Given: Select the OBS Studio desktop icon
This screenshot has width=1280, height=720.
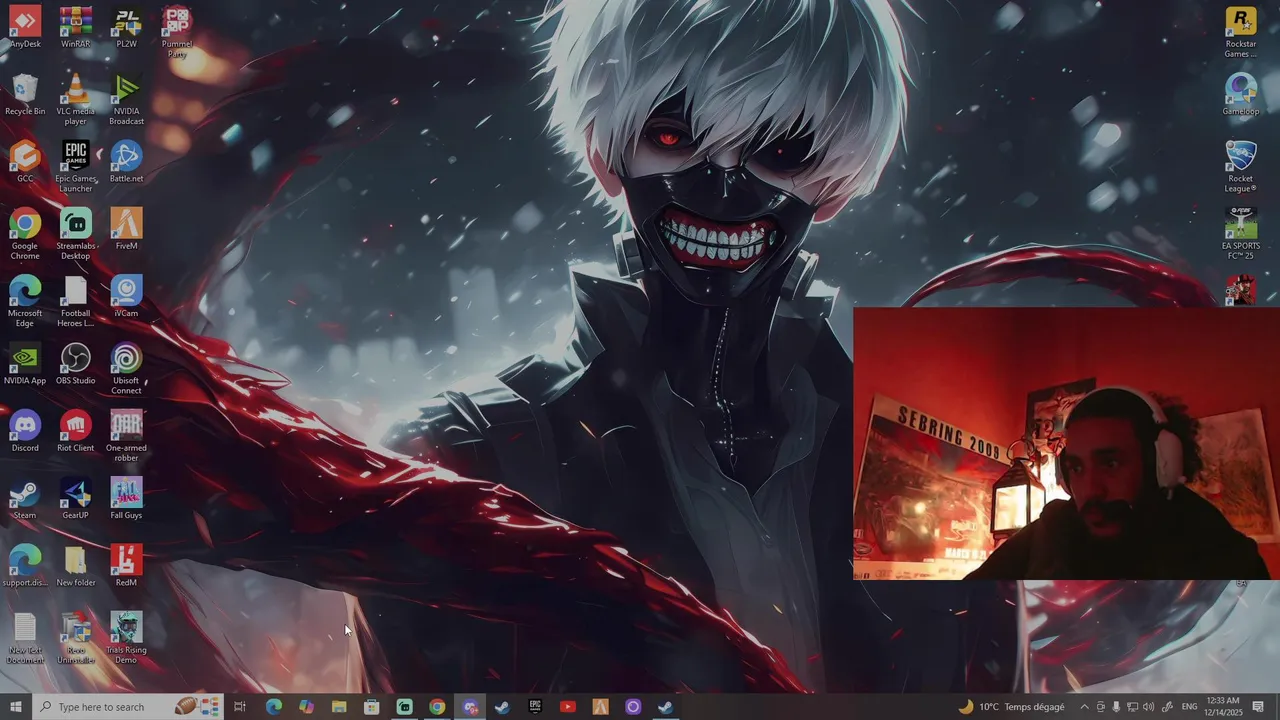Looking at the screenshot, I should click(76, 363).
